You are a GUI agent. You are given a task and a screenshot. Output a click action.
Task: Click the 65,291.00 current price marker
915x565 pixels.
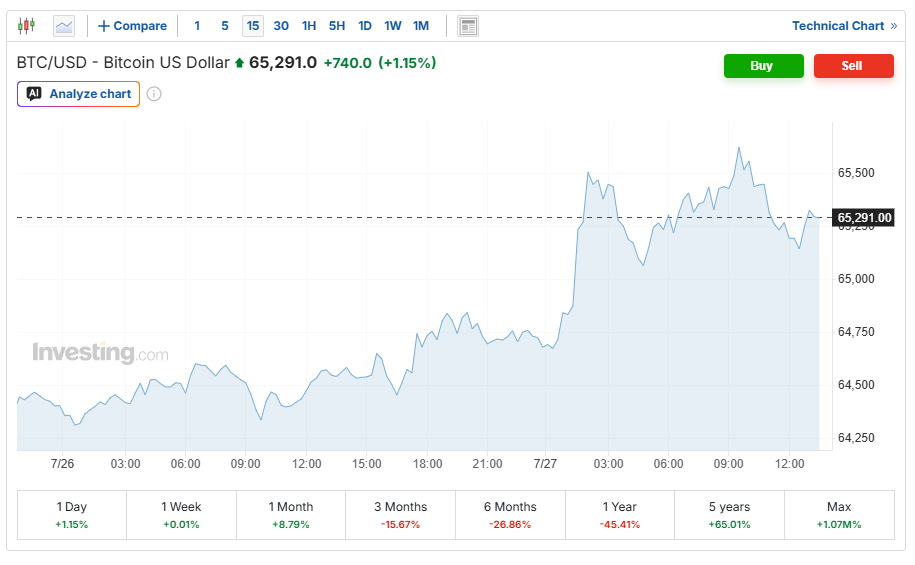[864, 218]
